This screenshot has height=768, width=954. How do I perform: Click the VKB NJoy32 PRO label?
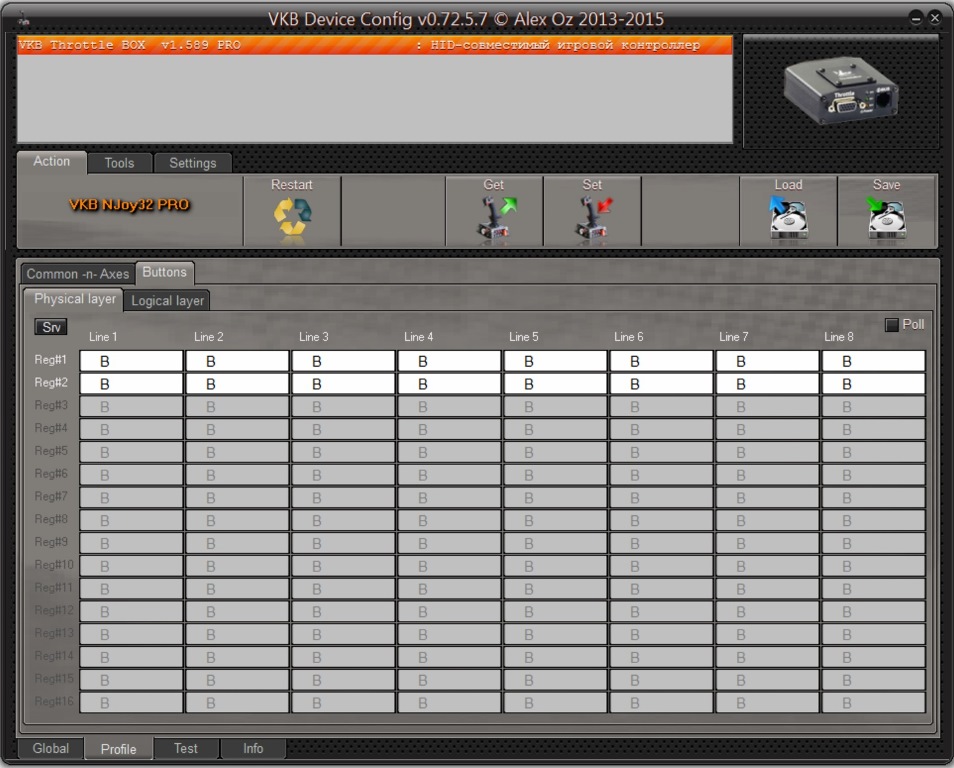coord(129,204)
